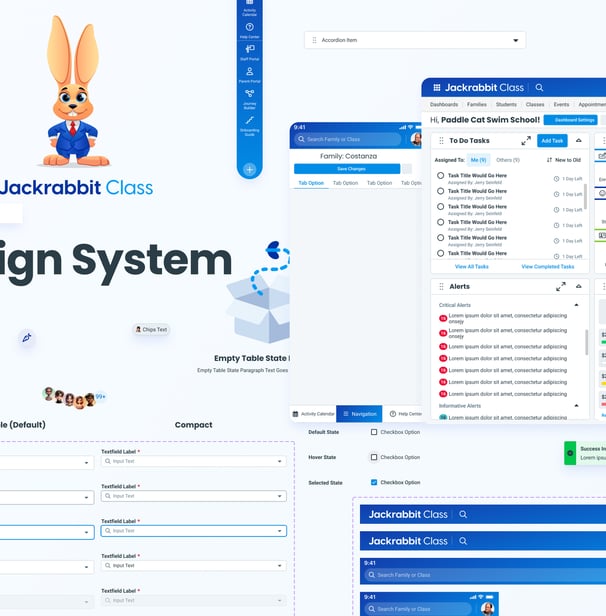
Task: Check the Hover State checkbox option
Action: [x=374, y=457]
